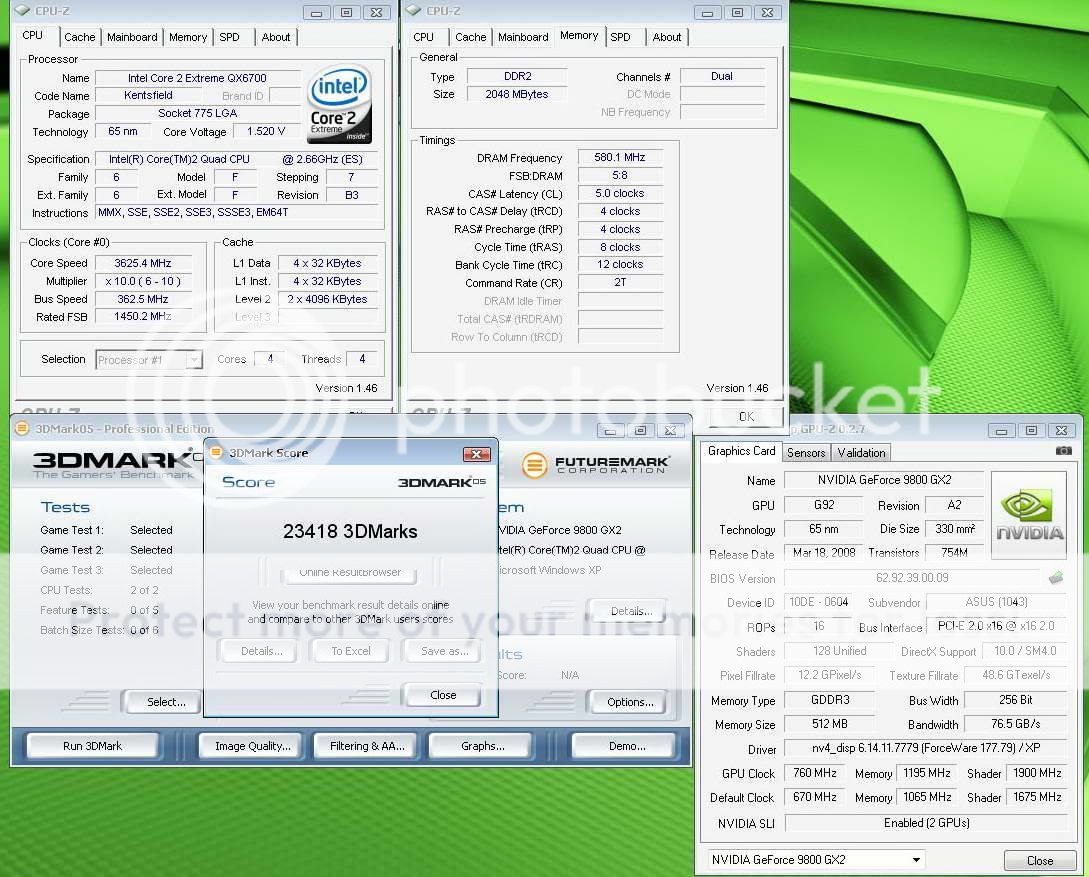Click the Core Voltage value '1.520 V'
1089x877 pixels.
click(x=266, y=131)
